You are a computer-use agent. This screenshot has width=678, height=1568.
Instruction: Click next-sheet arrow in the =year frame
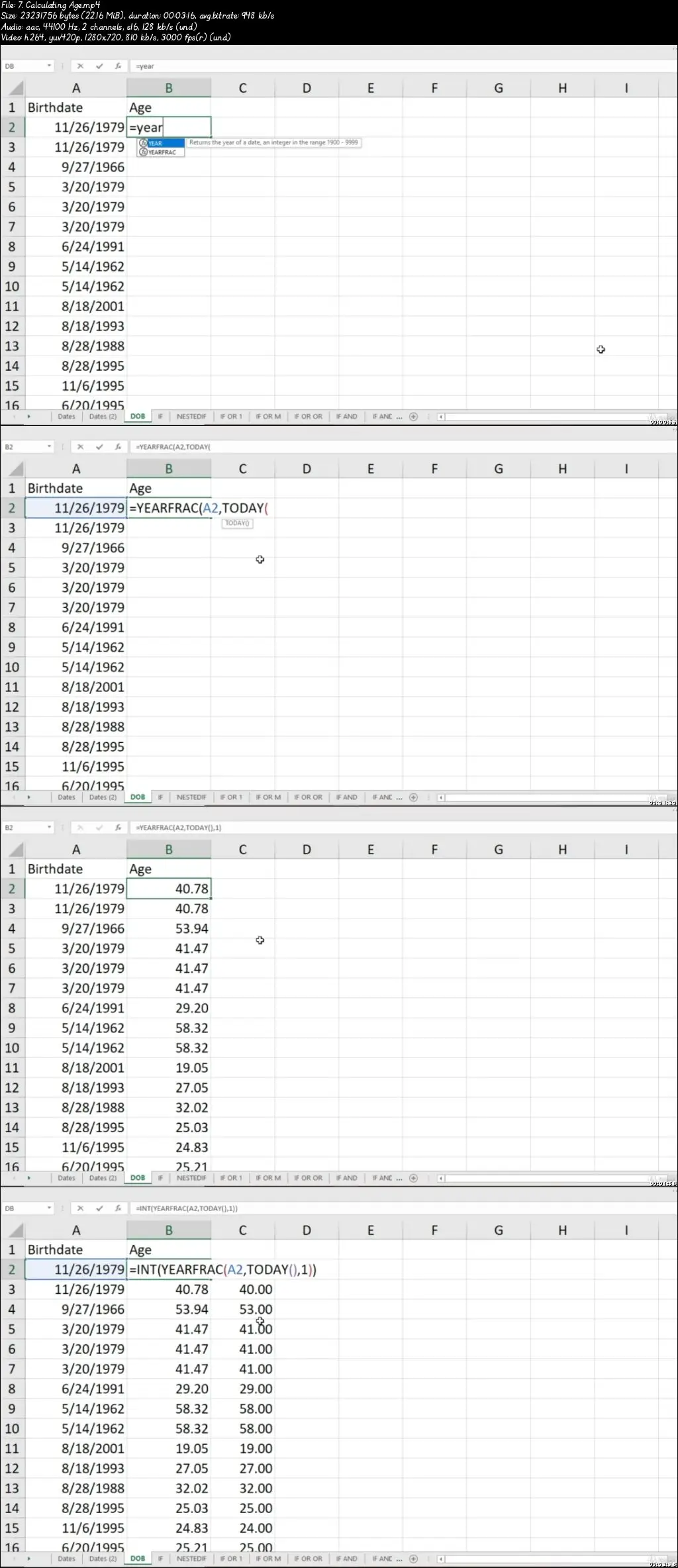[29, 416]
